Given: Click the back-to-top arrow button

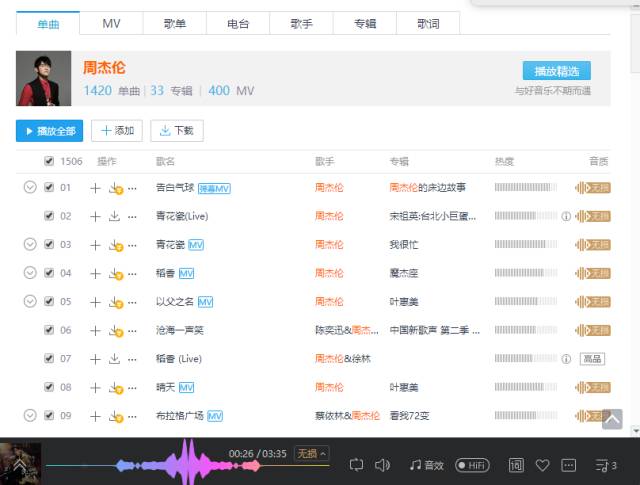Looking at the screenshot, I should click(612, 419).
